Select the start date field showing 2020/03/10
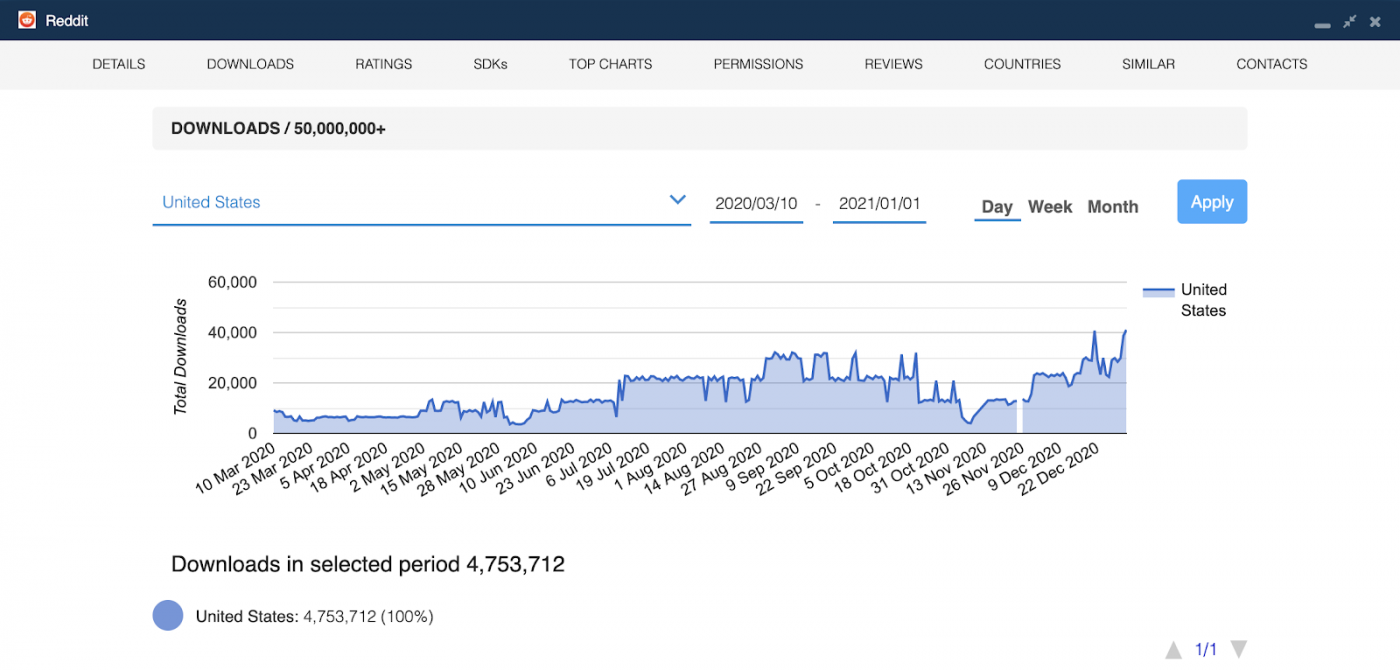 click(756, 202)
